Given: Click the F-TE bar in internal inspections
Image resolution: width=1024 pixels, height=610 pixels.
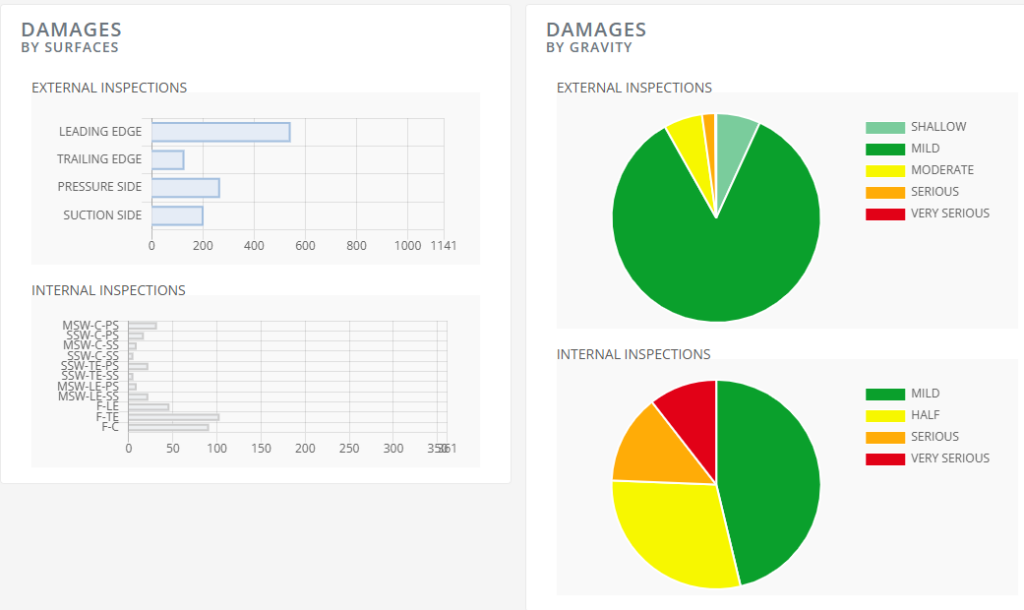Looking at the screenshot, I should click(173, 417).
